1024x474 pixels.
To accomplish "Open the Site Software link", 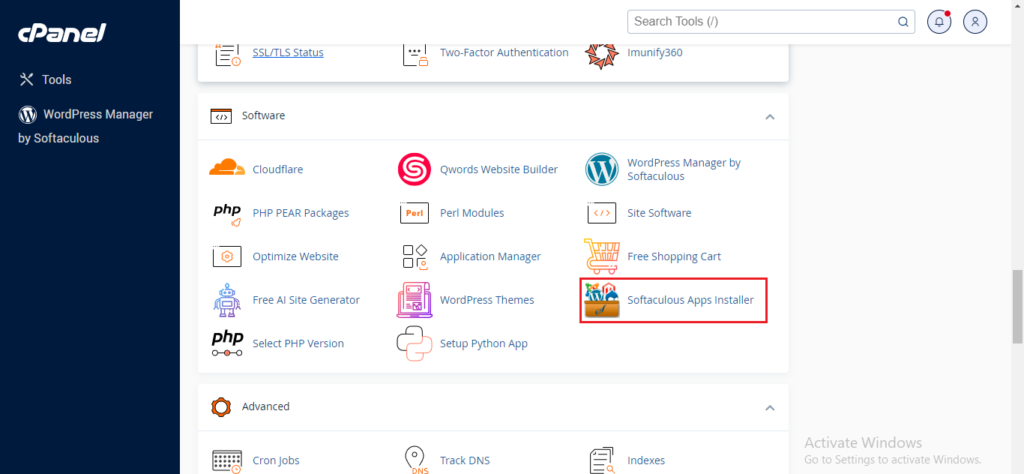I will coord(659,213).
